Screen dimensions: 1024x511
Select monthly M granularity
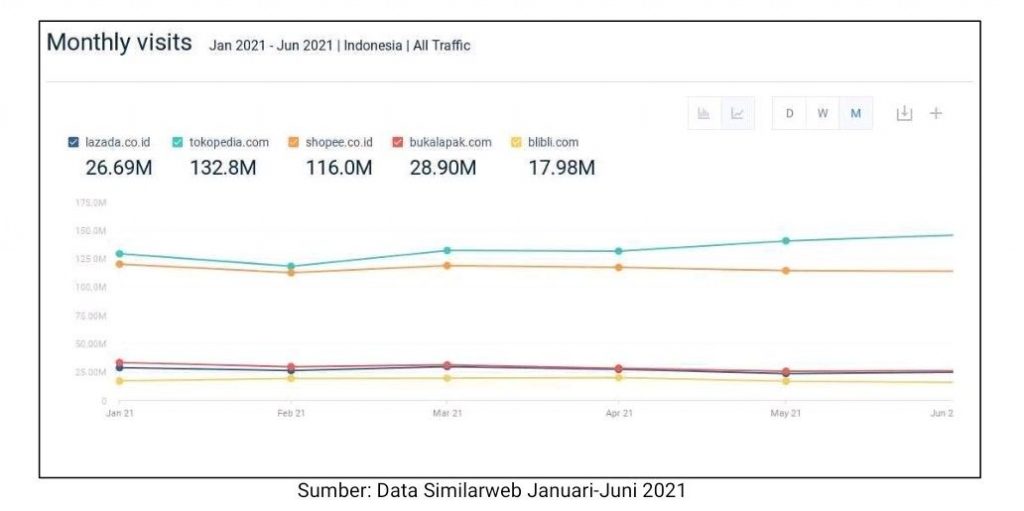[856, 114]
